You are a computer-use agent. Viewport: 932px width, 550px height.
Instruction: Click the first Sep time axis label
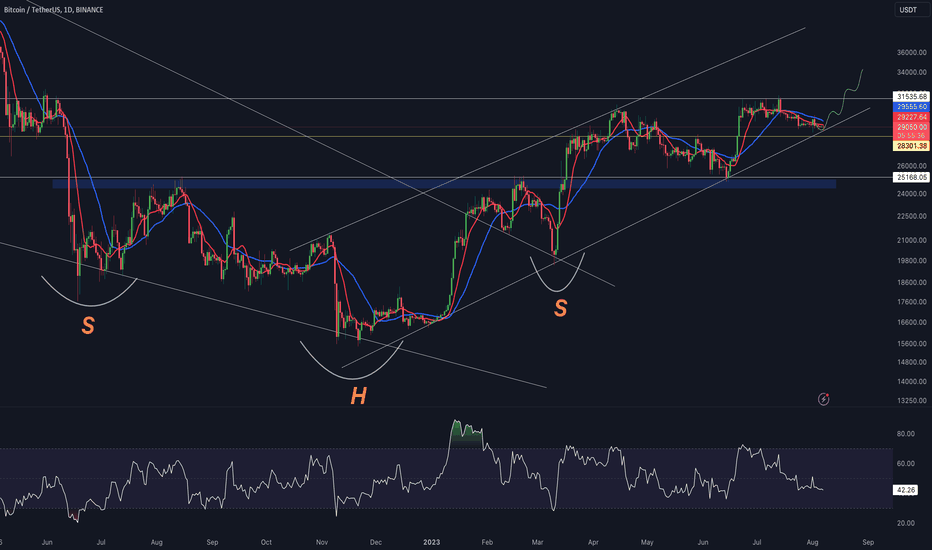tap(212, 542)
